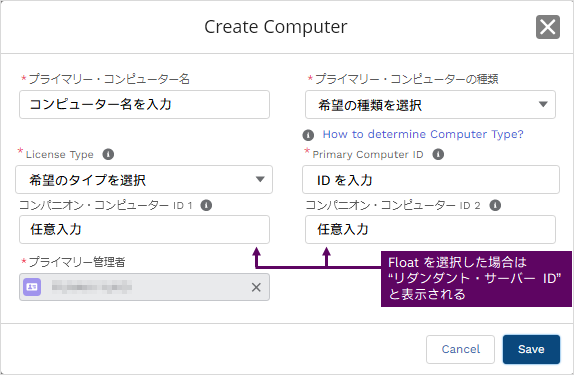Click info icon beside How to determine link
This screenshot has height=375, width=574.
coord(308,135)
